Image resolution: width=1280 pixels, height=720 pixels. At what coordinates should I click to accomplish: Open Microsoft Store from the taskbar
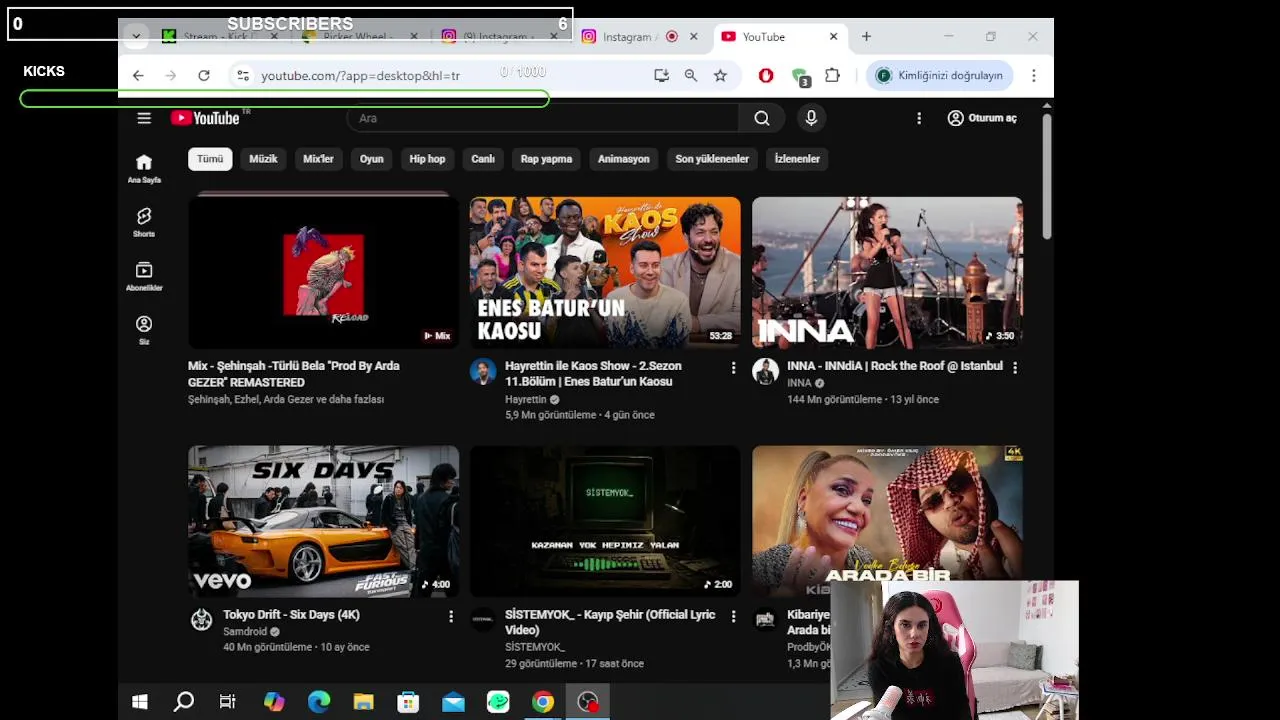[408, 702]
